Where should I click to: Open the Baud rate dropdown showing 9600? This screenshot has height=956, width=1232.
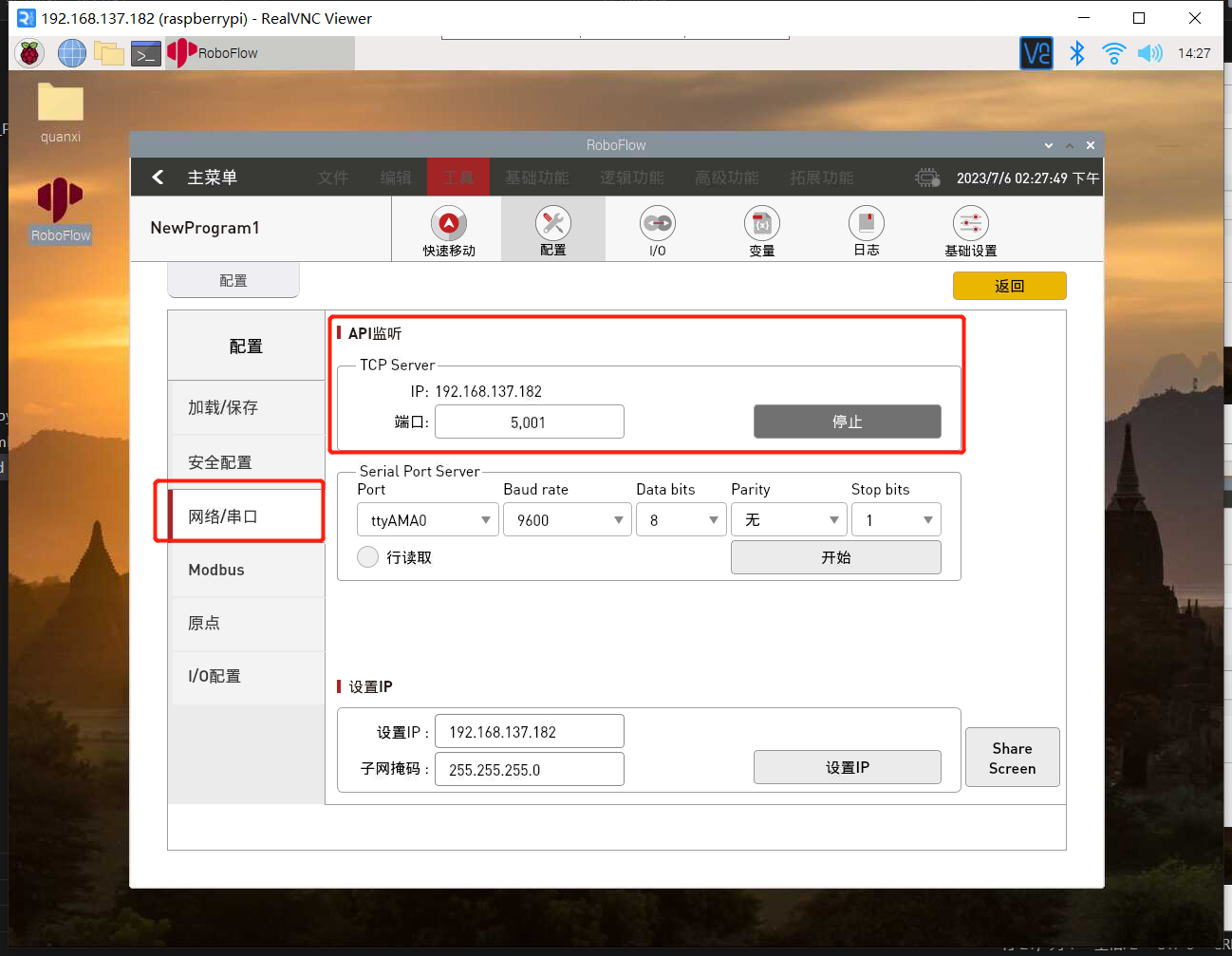[567, 519]
